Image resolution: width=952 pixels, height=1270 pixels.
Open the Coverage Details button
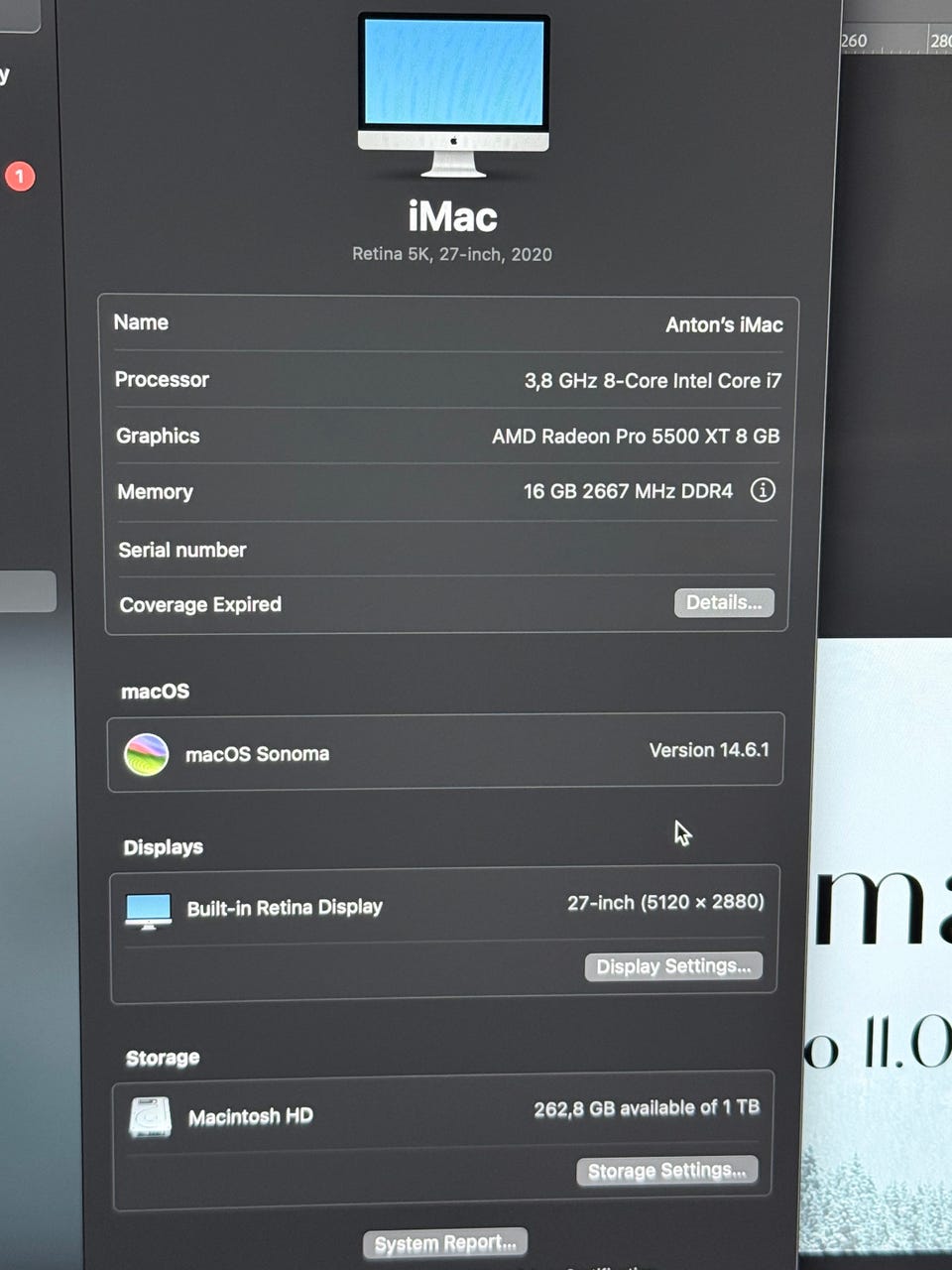coord(724,602)
